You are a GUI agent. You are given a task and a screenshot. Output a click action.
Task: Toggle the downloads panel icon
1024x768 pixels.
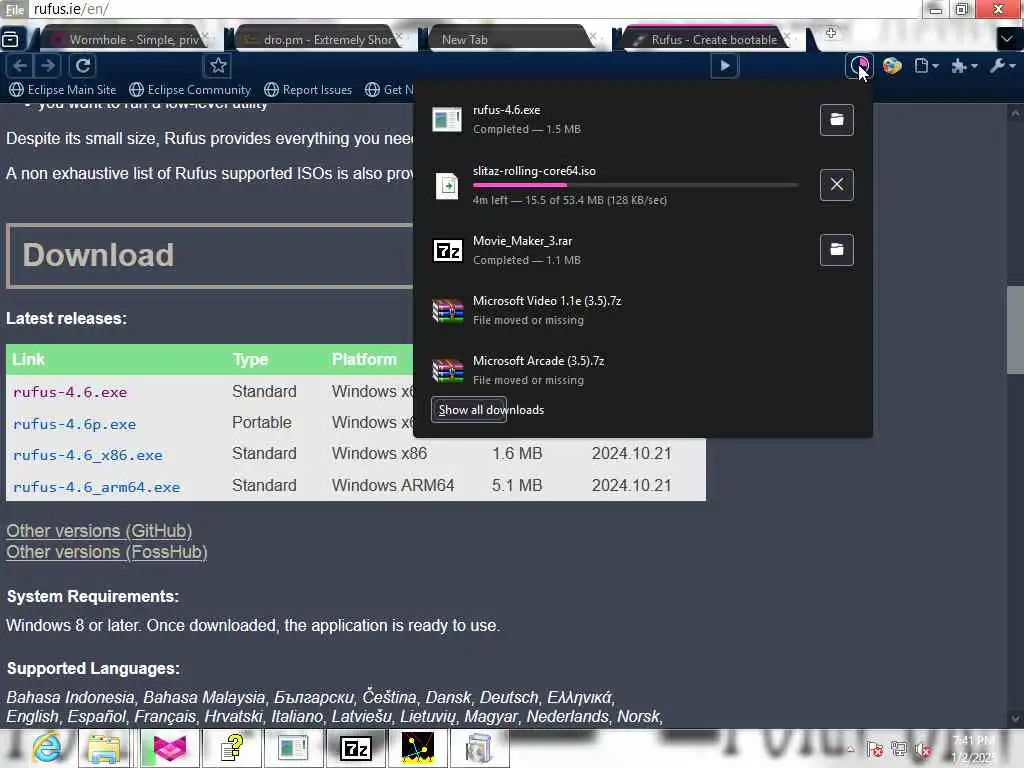859,66
